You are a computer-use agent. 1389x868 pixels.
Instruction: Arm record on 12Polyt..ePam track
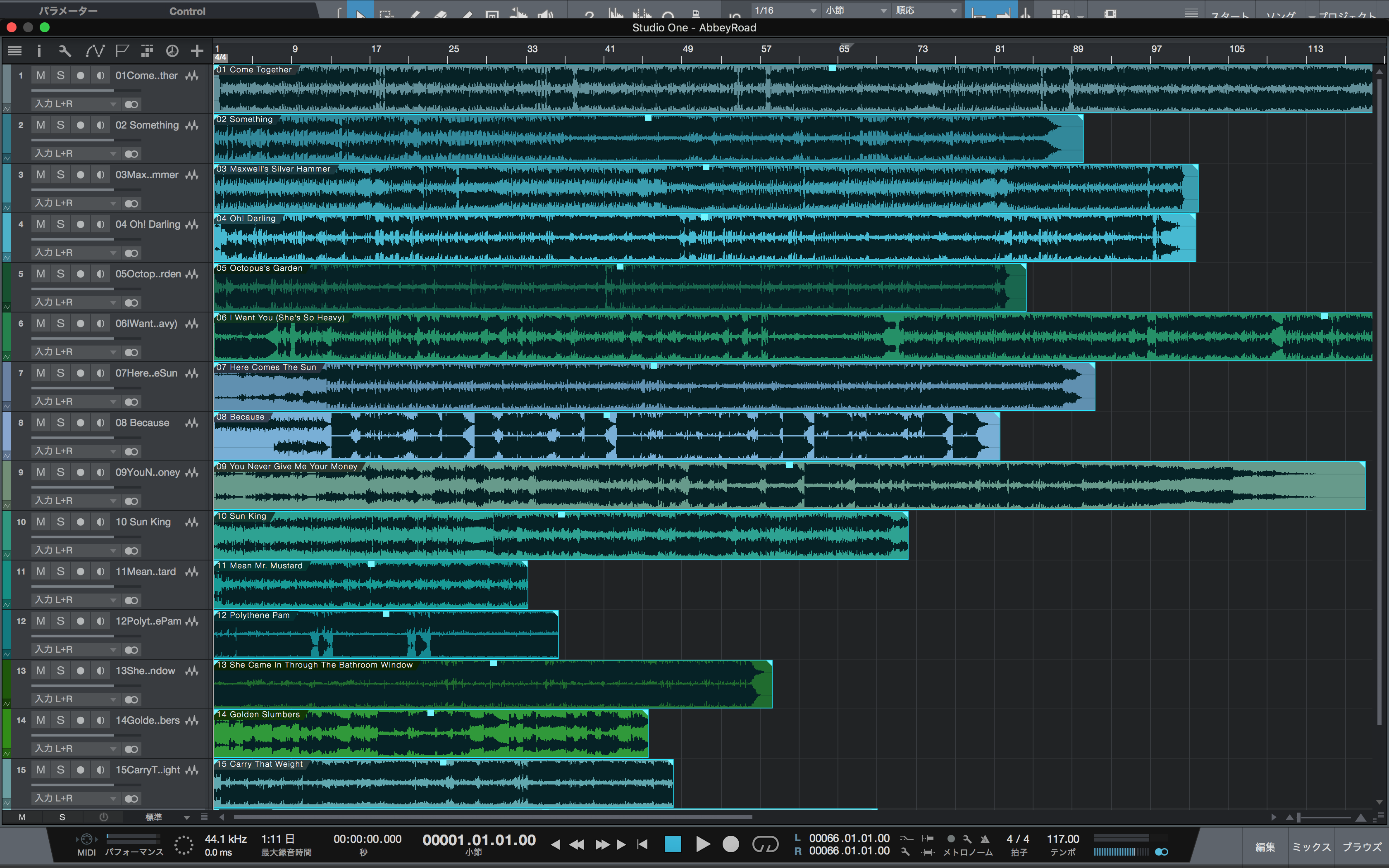80,621
